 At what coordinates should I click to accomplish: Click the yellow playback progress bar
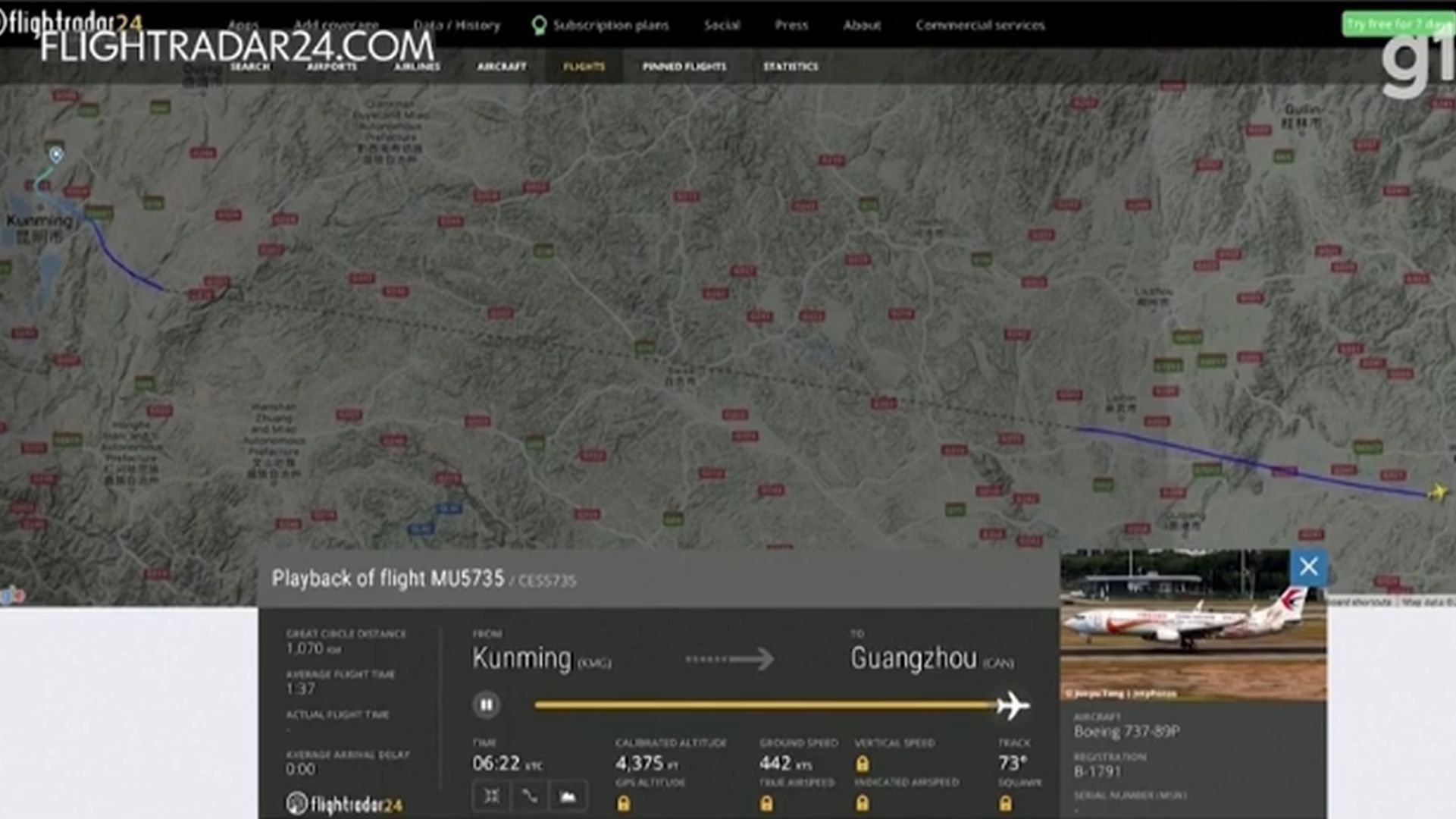(x=766, y=705)
